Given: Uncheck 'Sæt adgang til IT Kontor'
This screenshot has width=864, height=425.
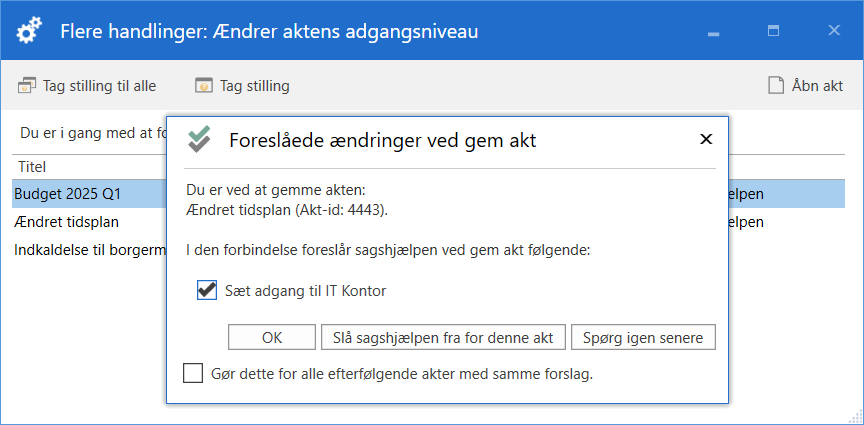Looking at the screenshot, I should coord(207,291).
